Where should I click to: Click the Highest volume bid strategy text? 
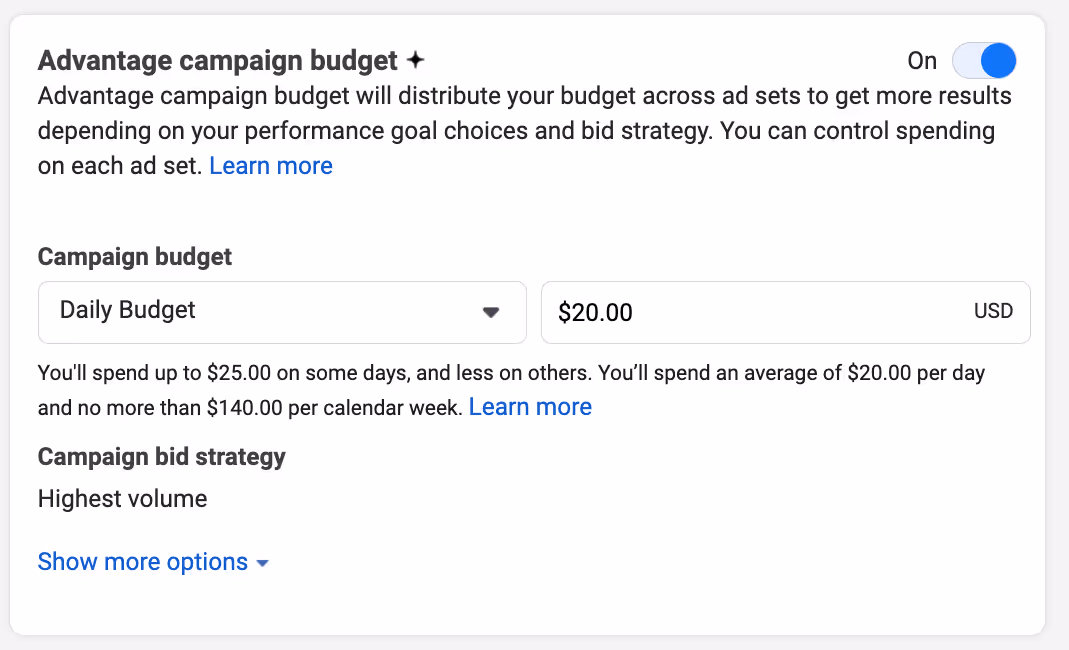pos(123,499)
